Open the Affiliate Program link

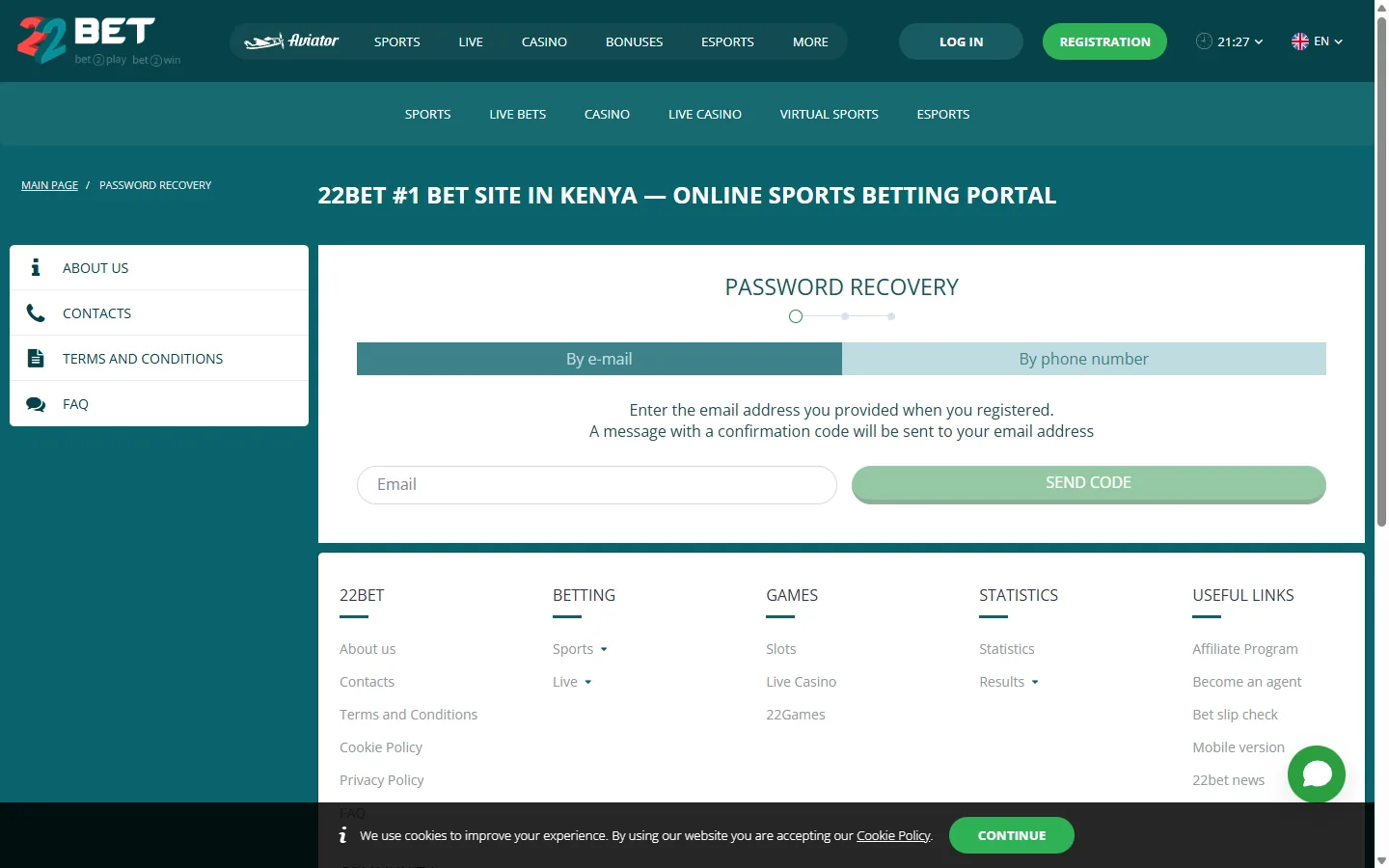click(x=1245, y=649)
